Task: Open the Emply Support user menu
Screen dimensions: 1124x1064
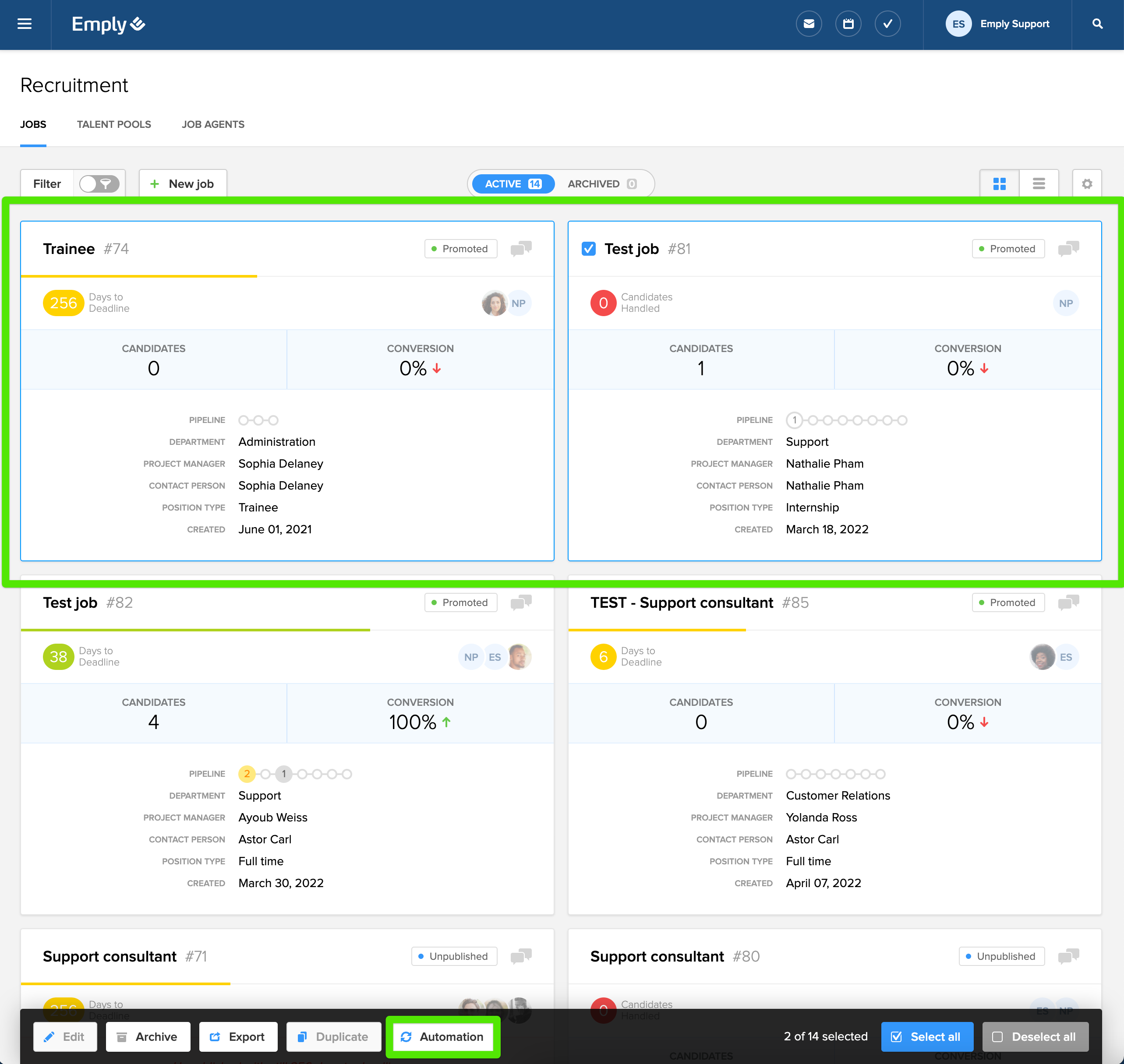Action: pyautogui.click(x=997, y=24)
